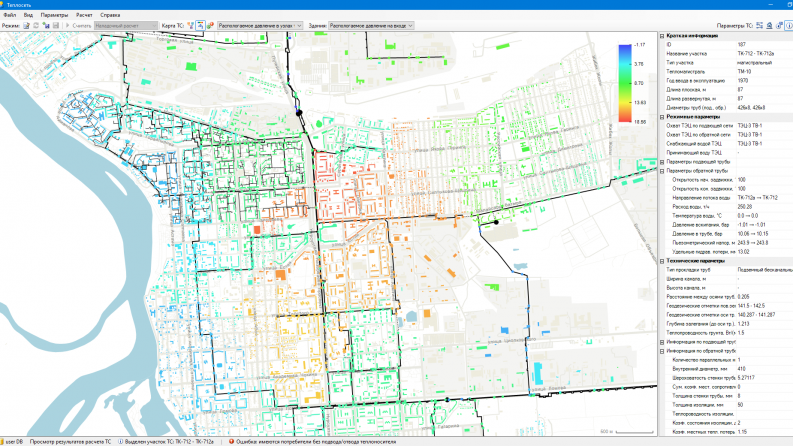Open the Расчет menu
The image size is (793, 446).
tap(85, 15)
